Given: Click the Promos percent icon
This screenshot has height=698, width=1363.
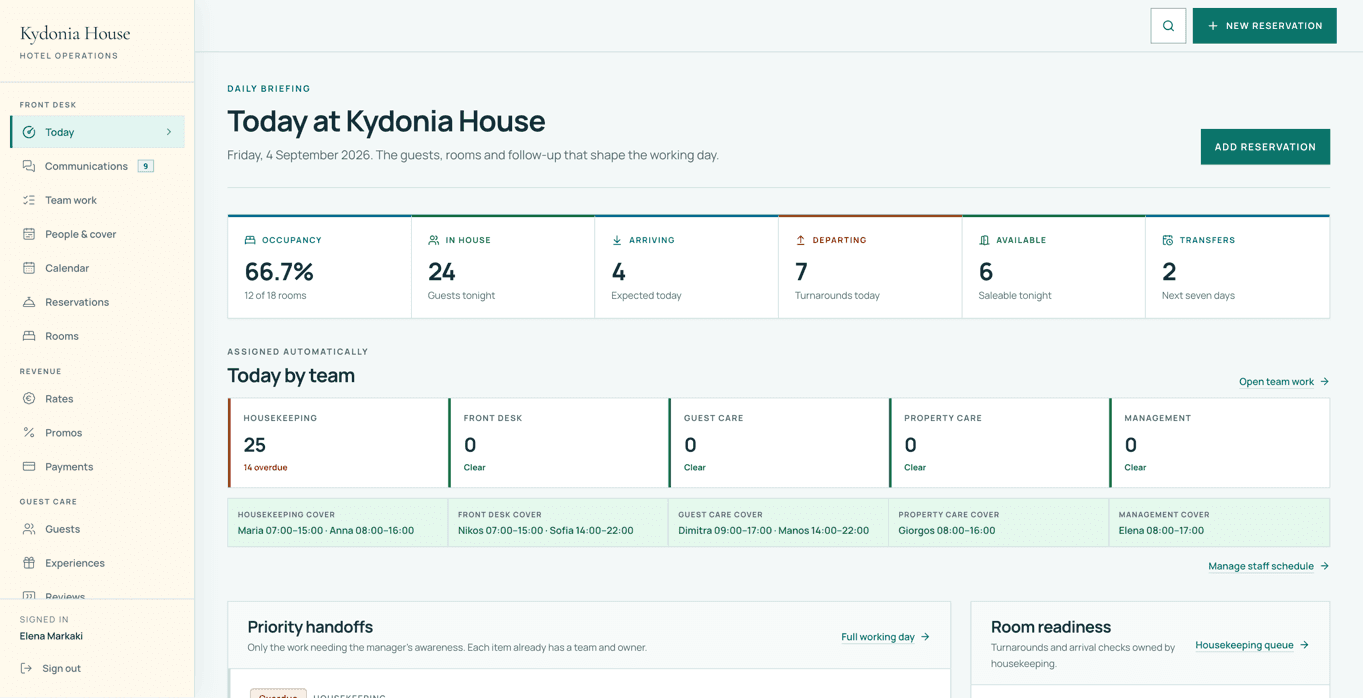Looking at the screenshot, I should (x=29, y=433).
